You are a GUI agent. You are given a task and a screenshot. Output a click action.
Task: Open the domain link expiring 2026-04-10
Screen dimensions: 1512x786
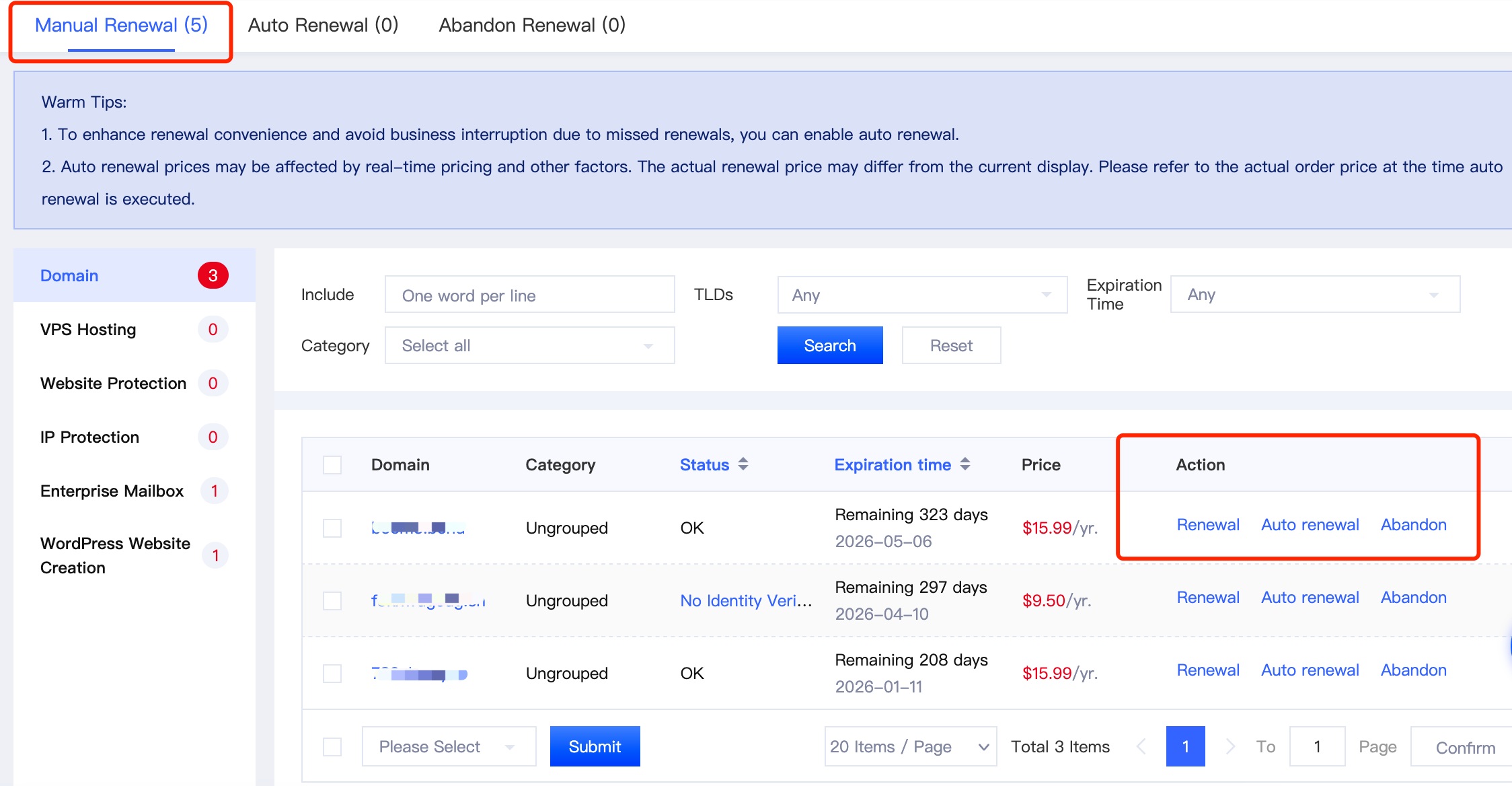(428, 600)
